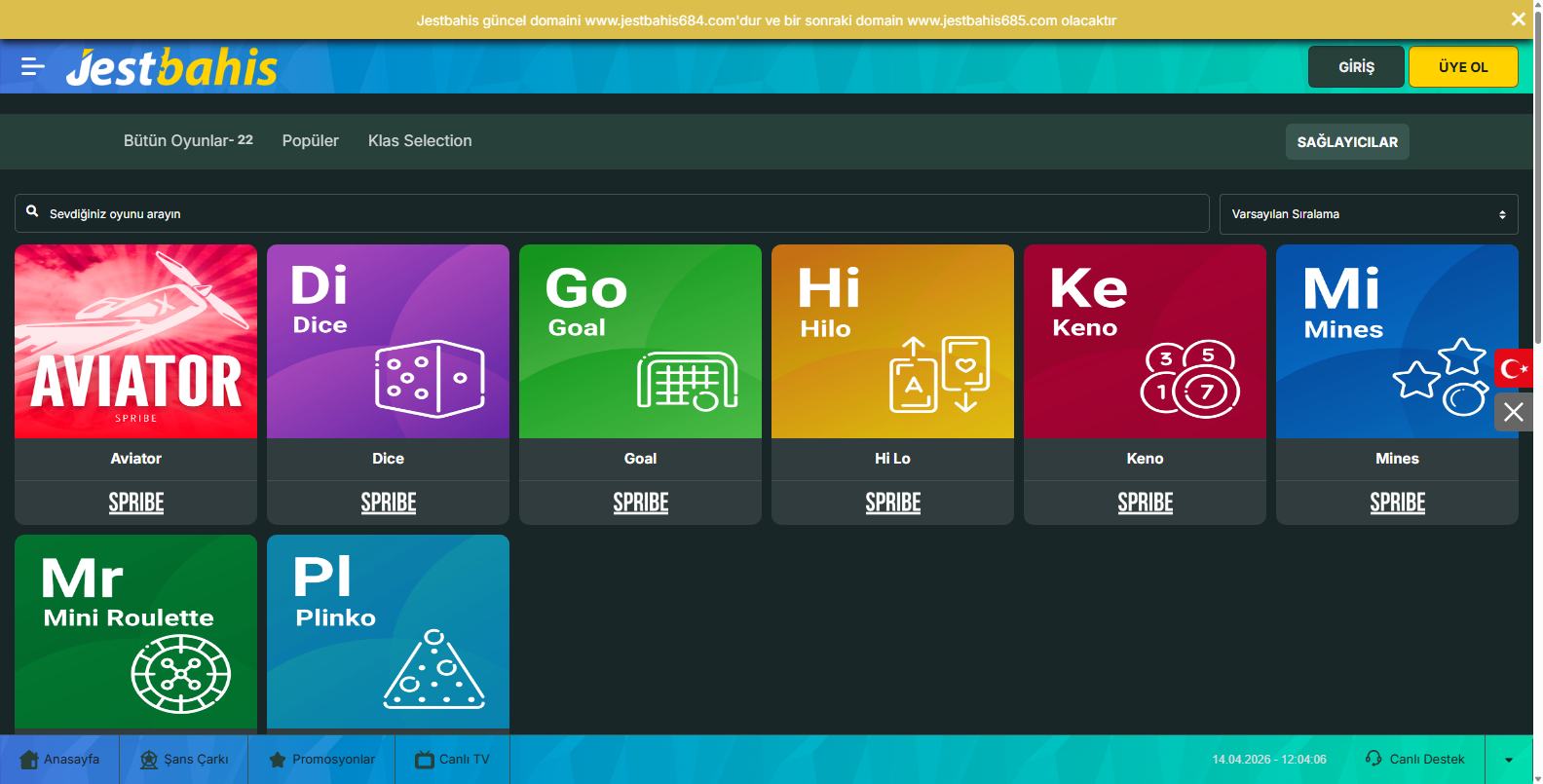Click the Canlı Destek headset icon
Screen dimensions: 1543x784
(1374, 759)
